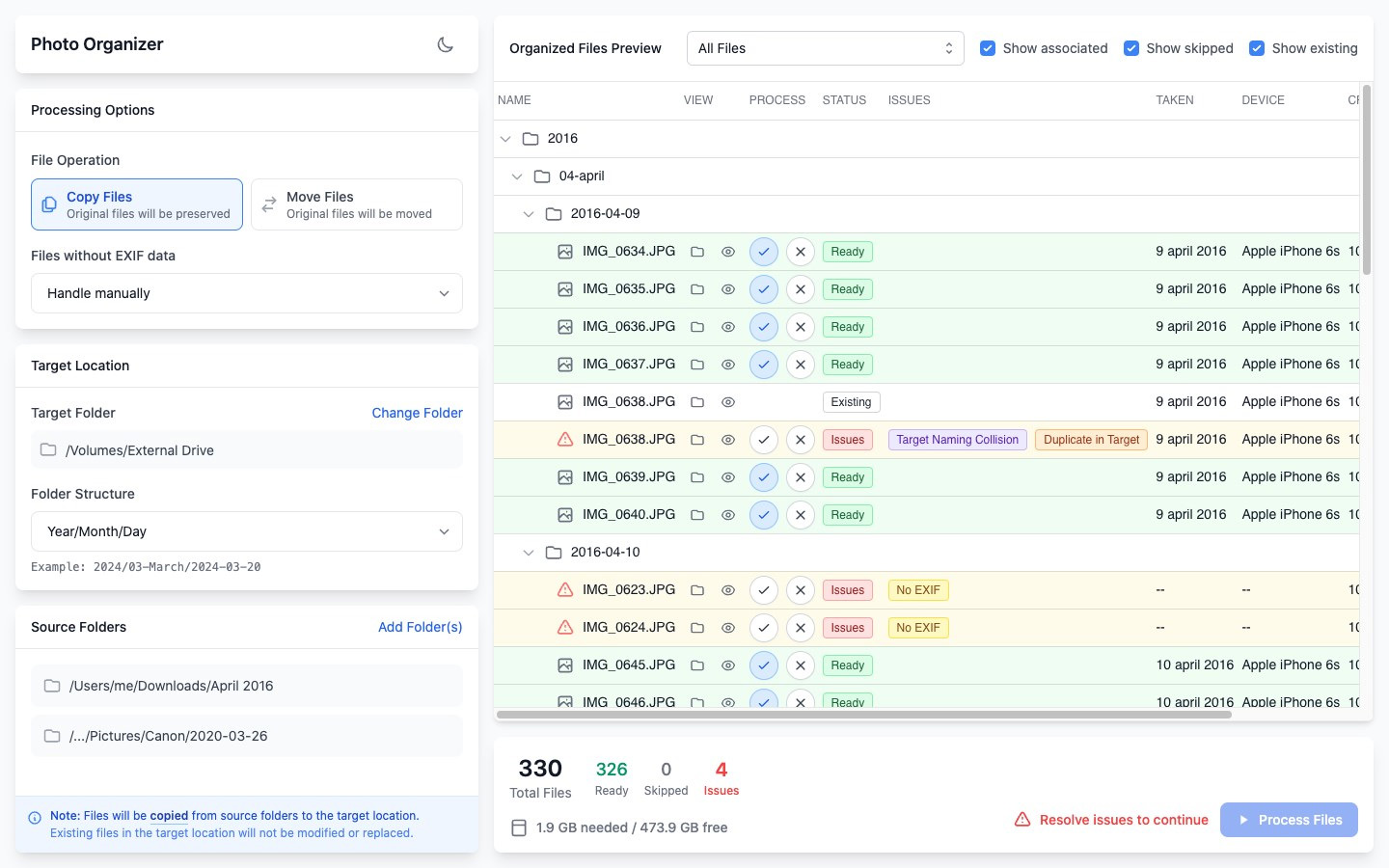Click the Add Folder(s) link
1389x868 pixels.
(420, 627)
